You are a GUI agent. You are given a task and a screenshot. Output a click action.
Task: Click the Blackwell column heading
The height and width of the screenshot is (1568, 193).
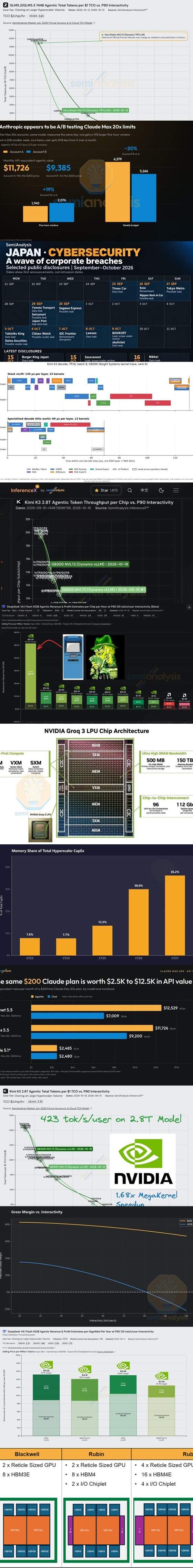27,1454
